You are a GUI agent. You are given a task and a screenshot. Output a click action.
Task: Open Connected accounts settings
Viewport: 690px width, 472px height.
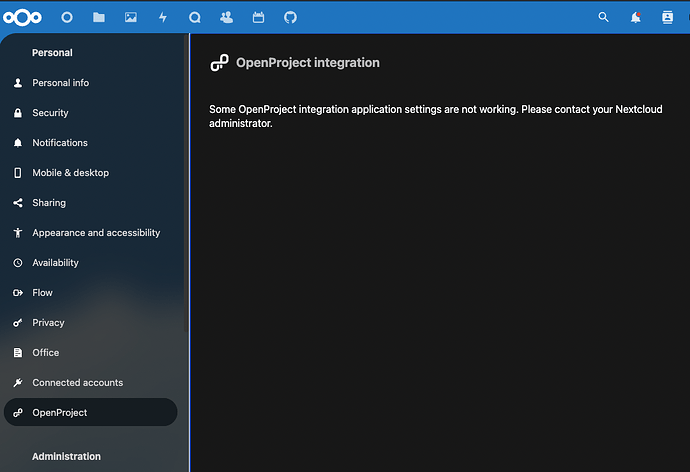(x=91, y=383)
